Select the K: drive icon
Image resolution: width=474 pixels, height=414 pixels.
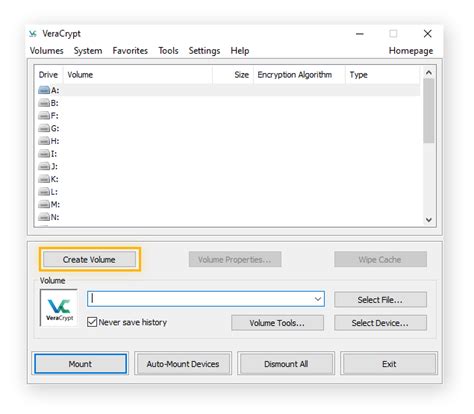(x=44, y=179)
